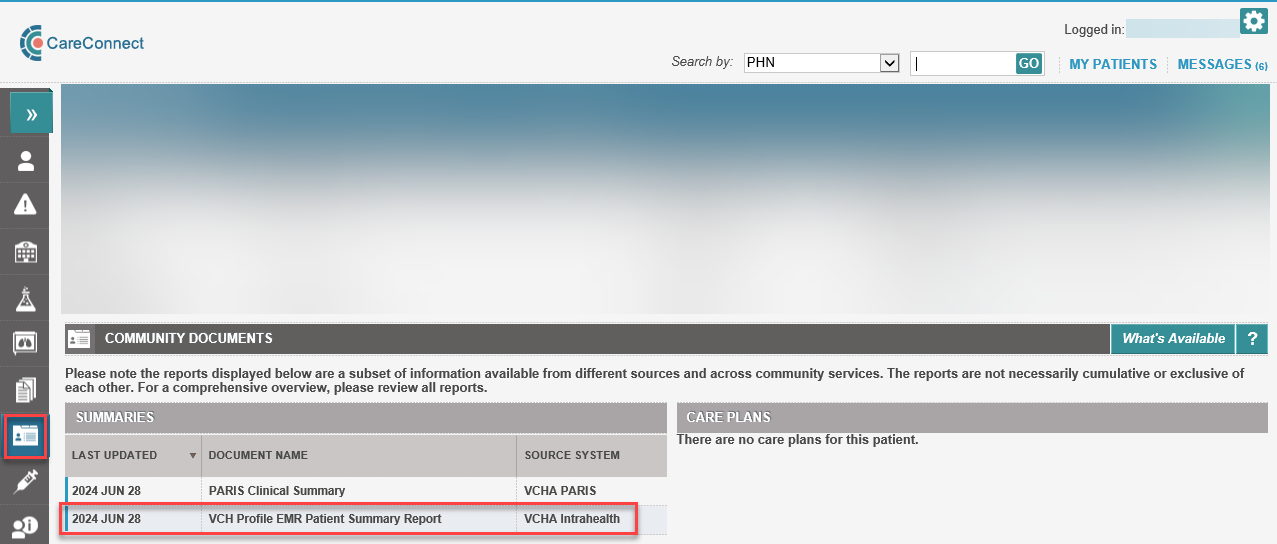
Task: Open the Search by PHN dropdown
Action: point(822,63)
